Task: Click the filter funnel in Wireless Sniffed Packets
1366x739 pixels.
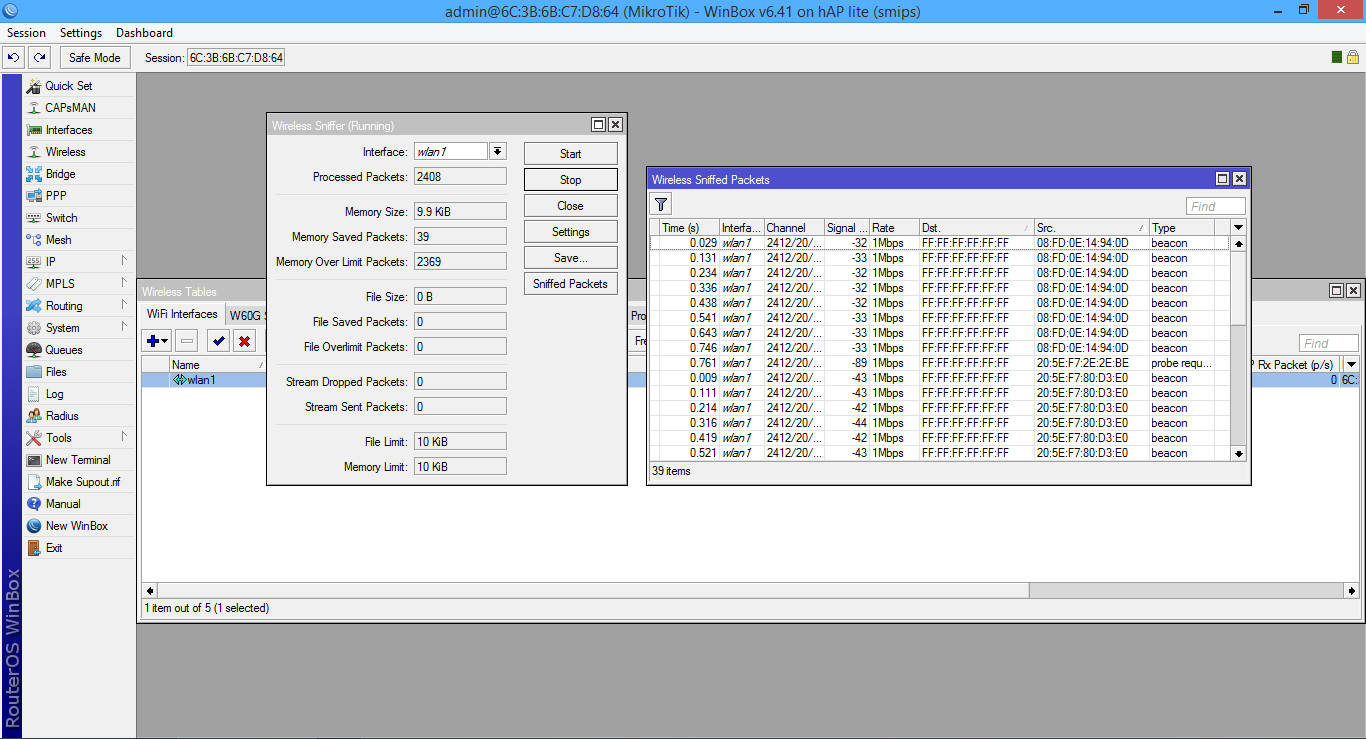Action: pos(660,205)
